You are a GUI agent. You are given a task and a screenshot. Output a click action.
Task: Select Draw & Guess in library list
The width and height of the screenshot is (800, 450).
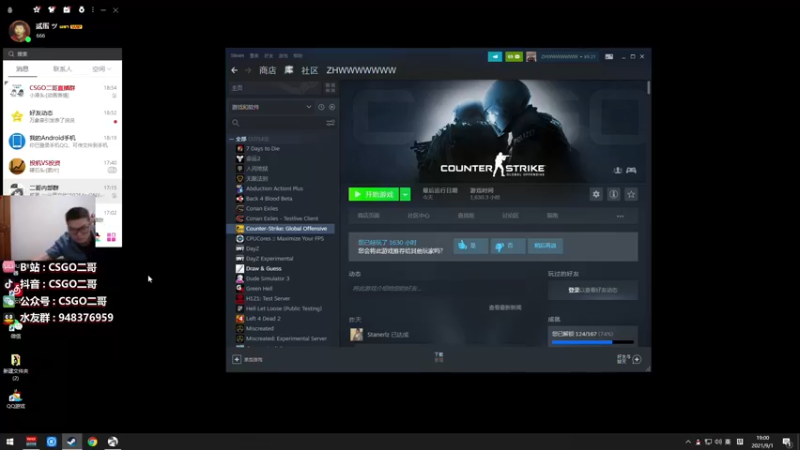tap(263, 268)
